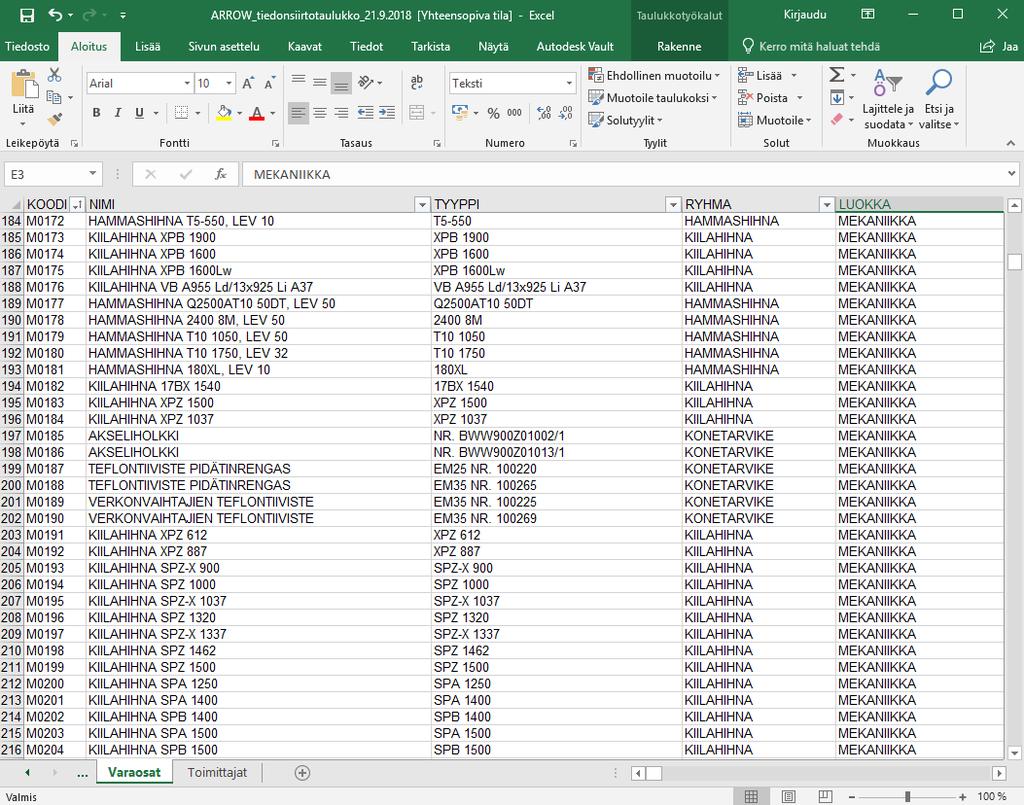This screenshot has width=1024, height=805.
Task: Toggle wrap text
Action: click(417, 82)
